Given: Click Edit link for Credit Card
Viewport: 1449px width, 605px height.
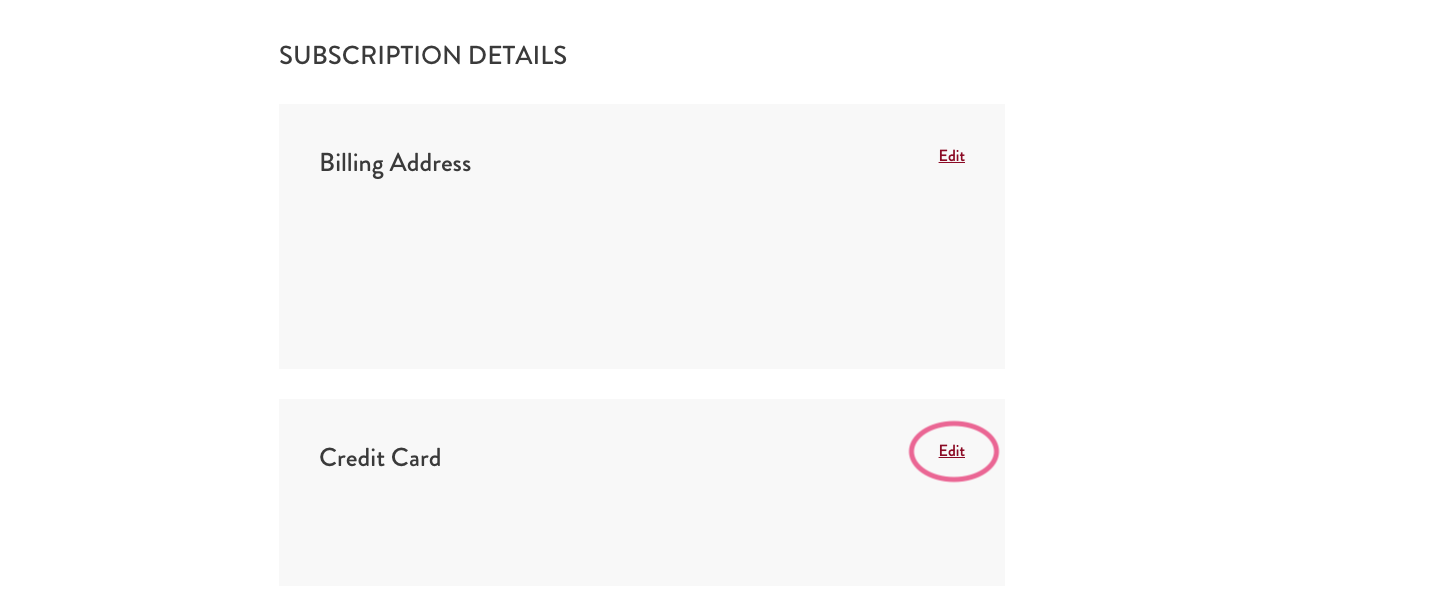Looking at the screenshot, I should [x=951, y=451].
